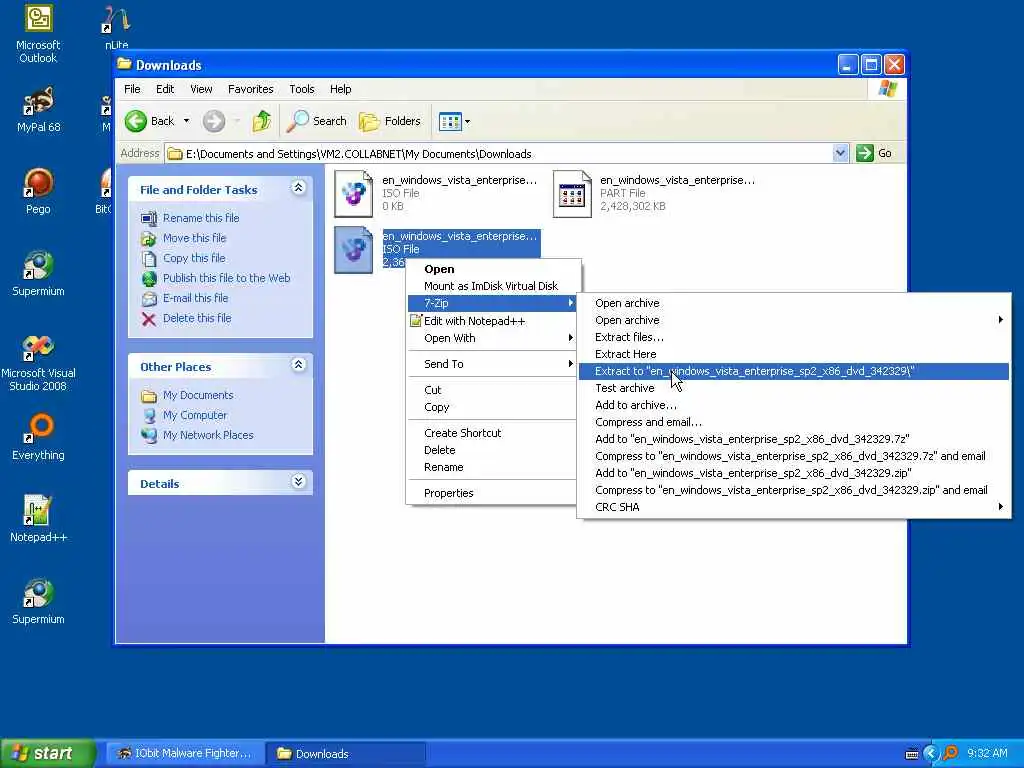The width and height of the screenshot is (1024, 768).
Task: Open the Back button history dropdown arrow
Action: [186, 121]
